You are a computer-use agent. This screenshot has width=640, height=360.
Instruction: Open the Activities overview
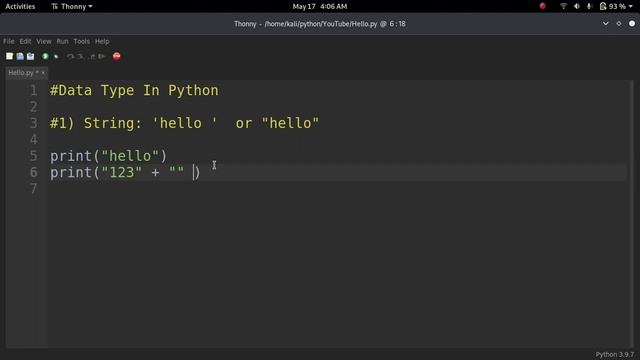pyautogui.click(x=20, y=6)
